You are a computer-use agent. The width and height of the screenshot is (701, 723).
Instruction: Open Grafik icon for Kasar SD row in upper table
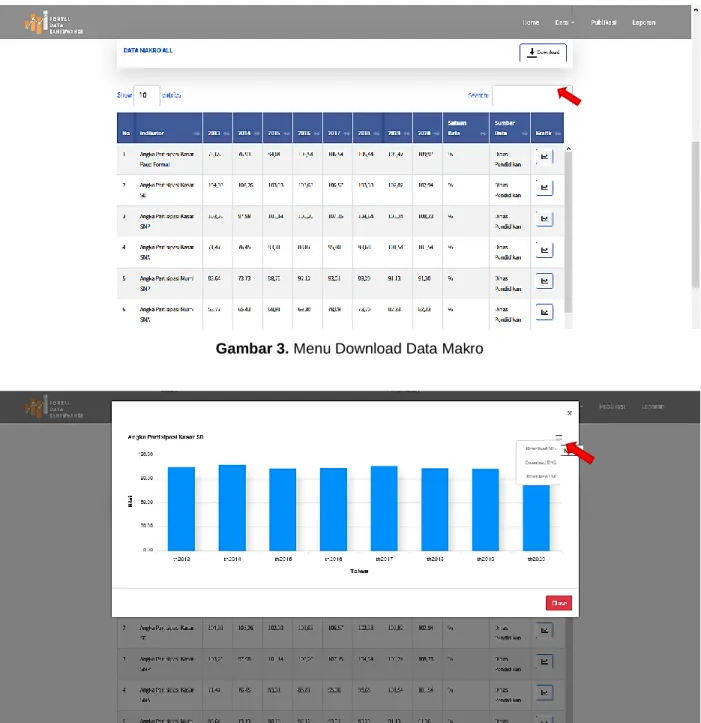pos(544,188)
